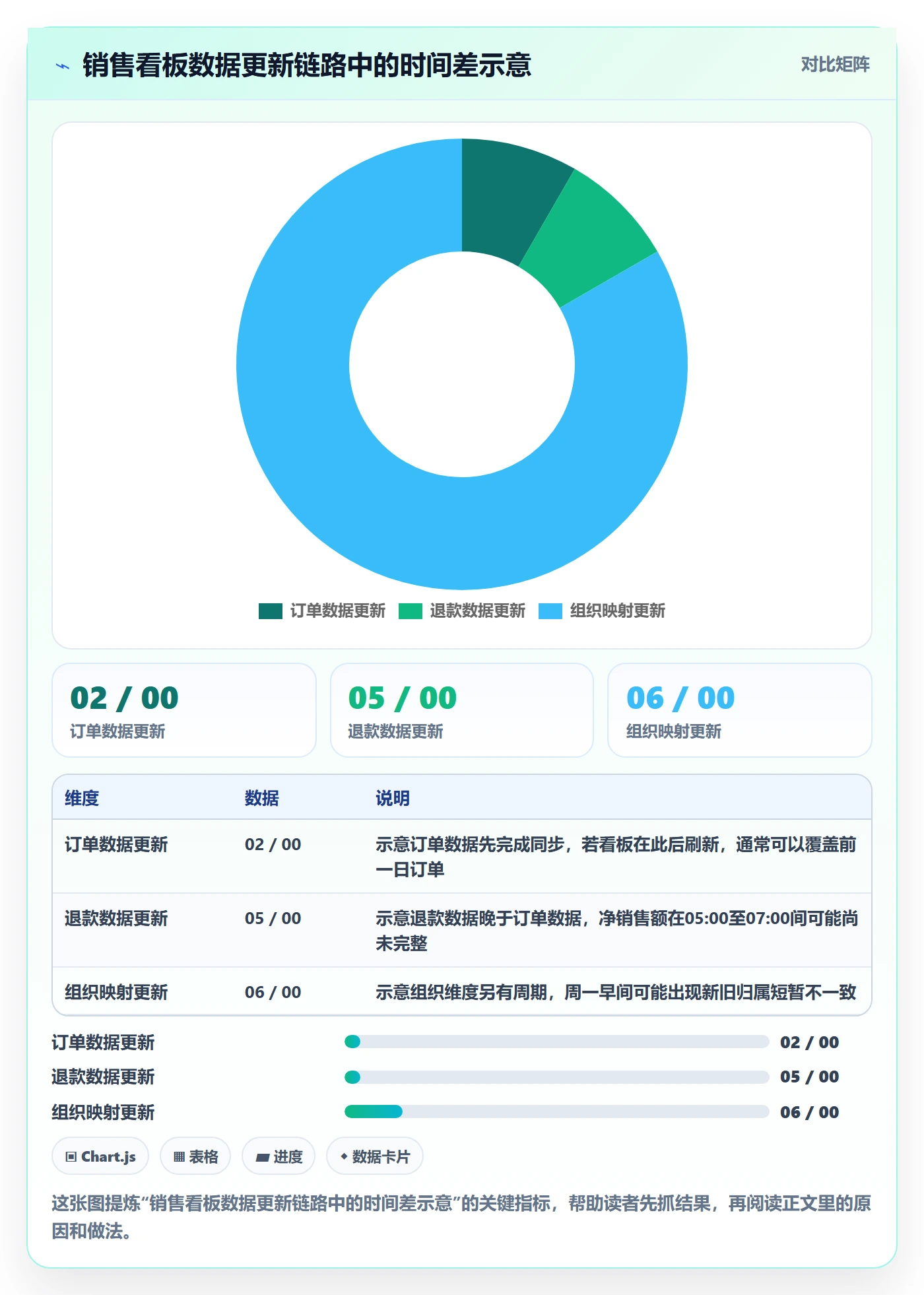Toggle 退款数据更新 legend color swatch
Screen dimensions: 924x1295
point(411,611)
